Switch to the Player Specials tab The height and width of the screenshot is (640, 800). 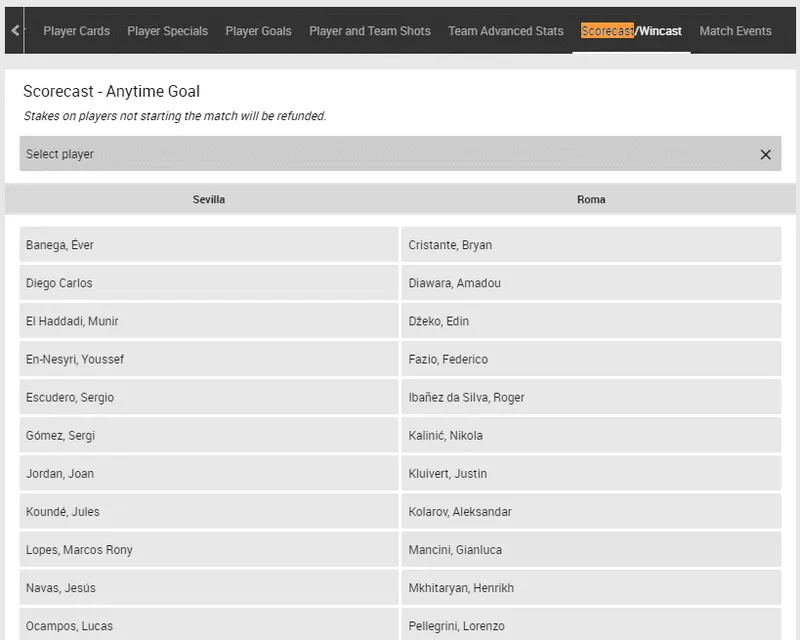click(x=167, y=31)
